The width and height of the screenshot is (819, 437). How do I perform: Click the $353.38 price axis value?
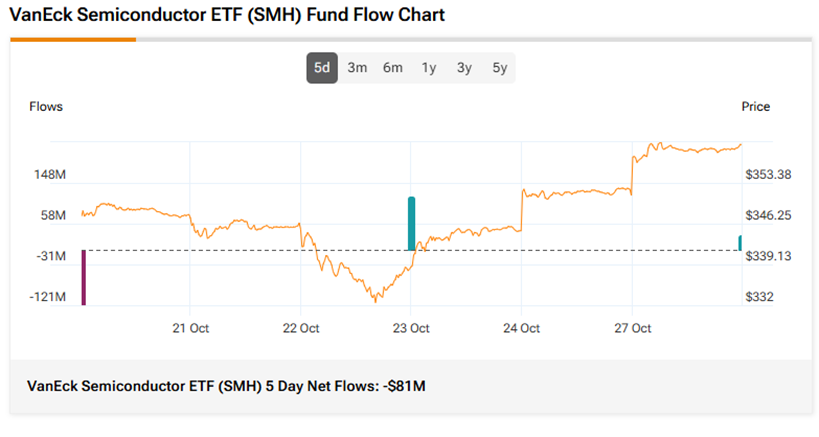(768, 175)
